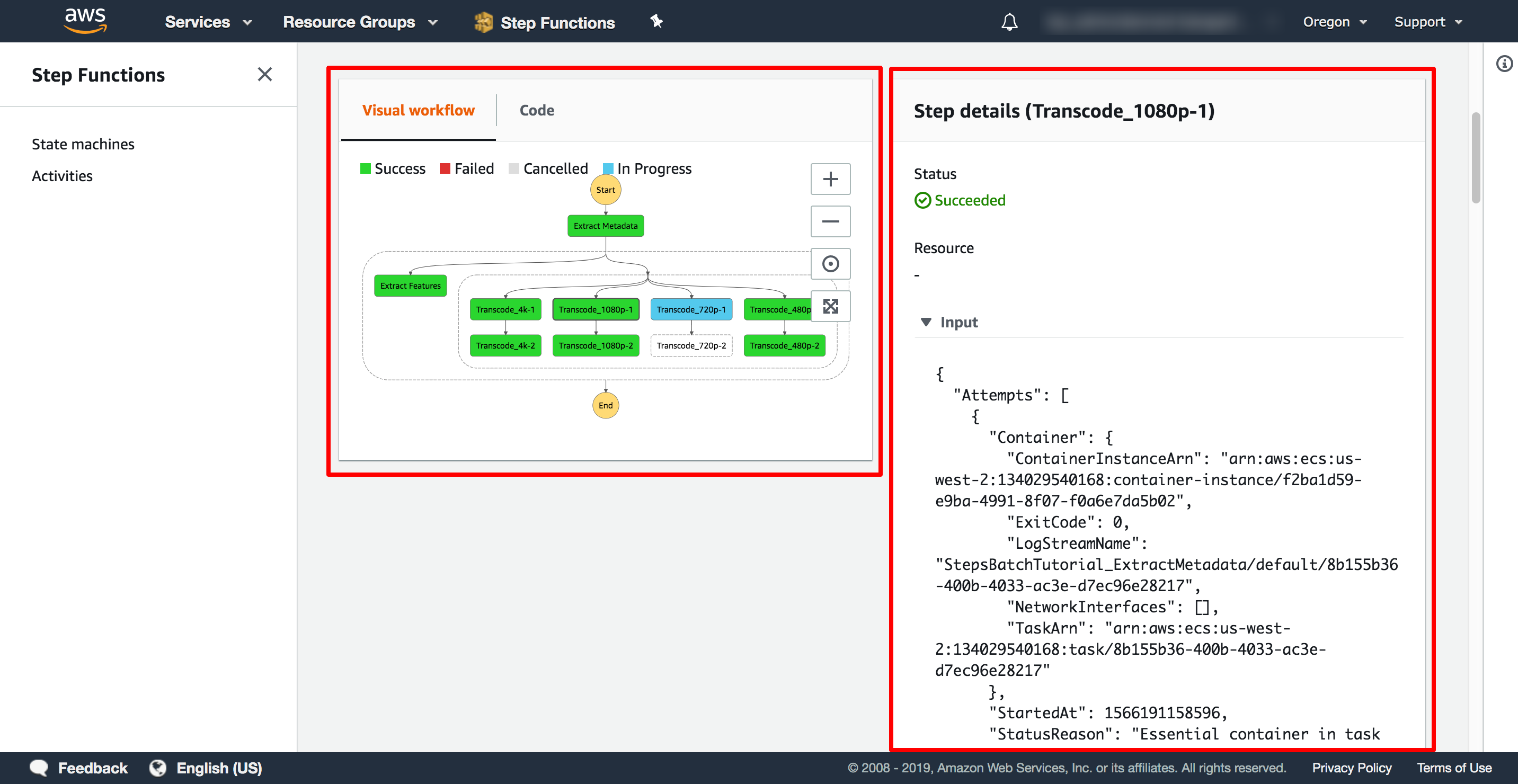Screen dimensions: 1518x784
Task: Select the Transcode_720p-1 step
Action: [690, 310]
